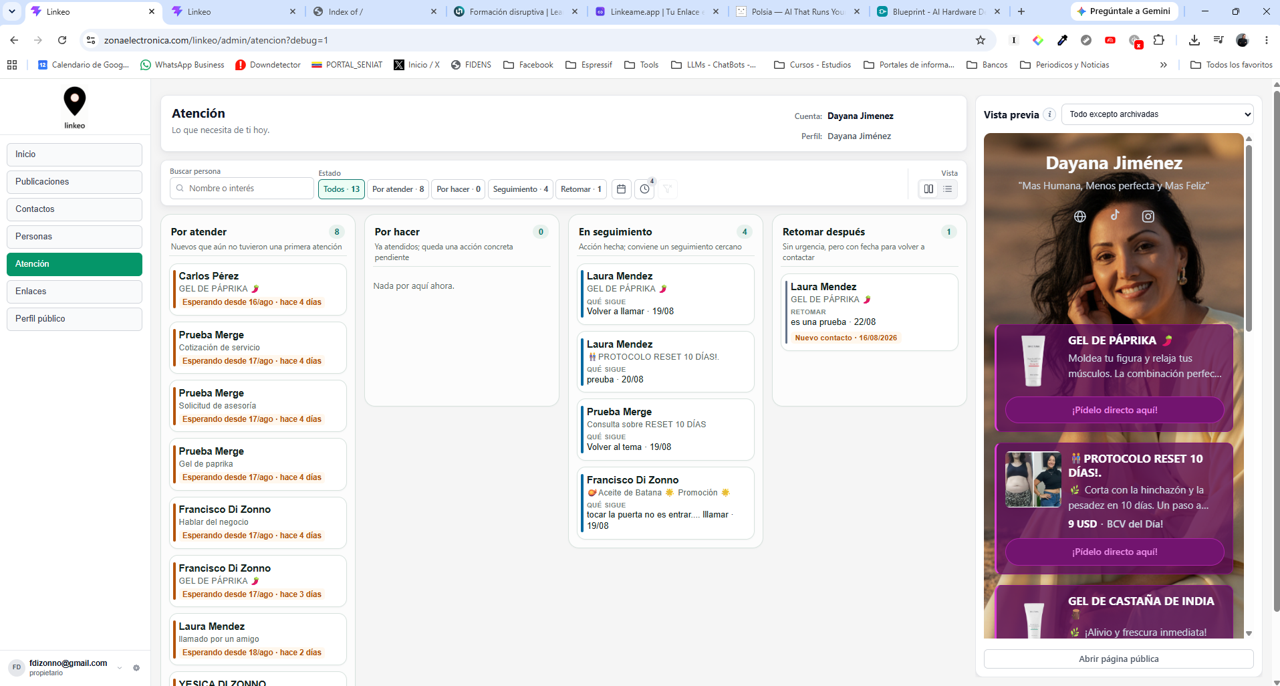Filter by 'Seguimiento · 4' status
Viewport: 1280px width, 686px height.
coord(520,189)
